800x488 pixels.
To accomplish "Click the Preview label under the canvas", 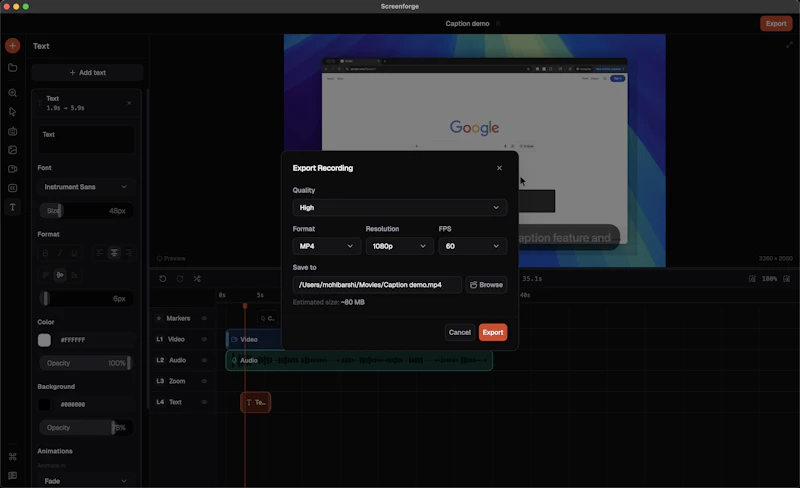I will 171,258.
